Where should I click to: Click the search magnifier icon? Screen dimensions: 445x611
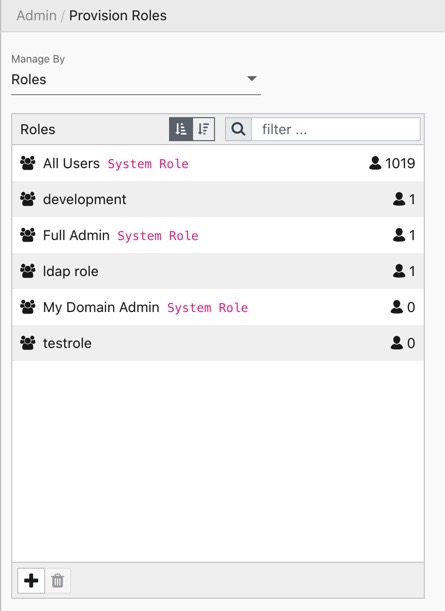click(238, 129)
